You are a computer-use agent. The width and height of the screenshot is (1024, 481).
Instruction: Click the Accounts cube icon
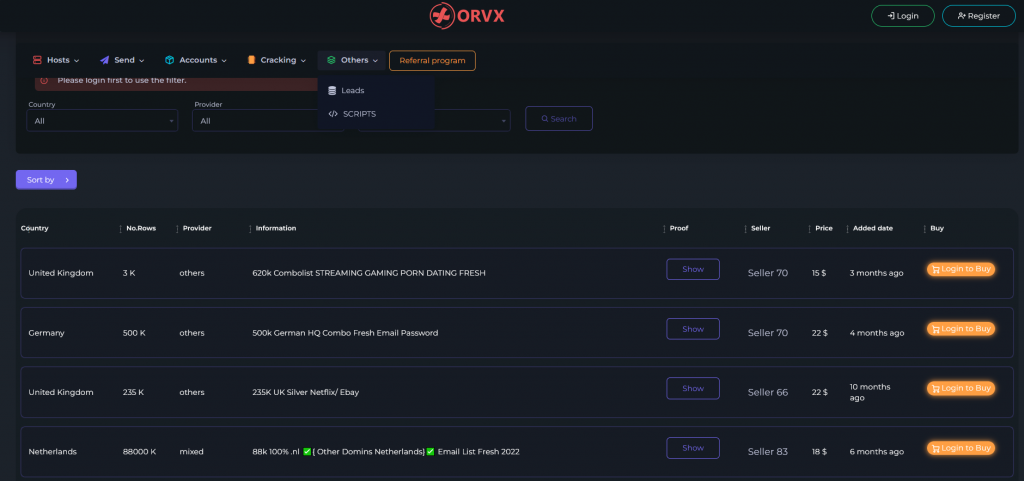[169, 60]
